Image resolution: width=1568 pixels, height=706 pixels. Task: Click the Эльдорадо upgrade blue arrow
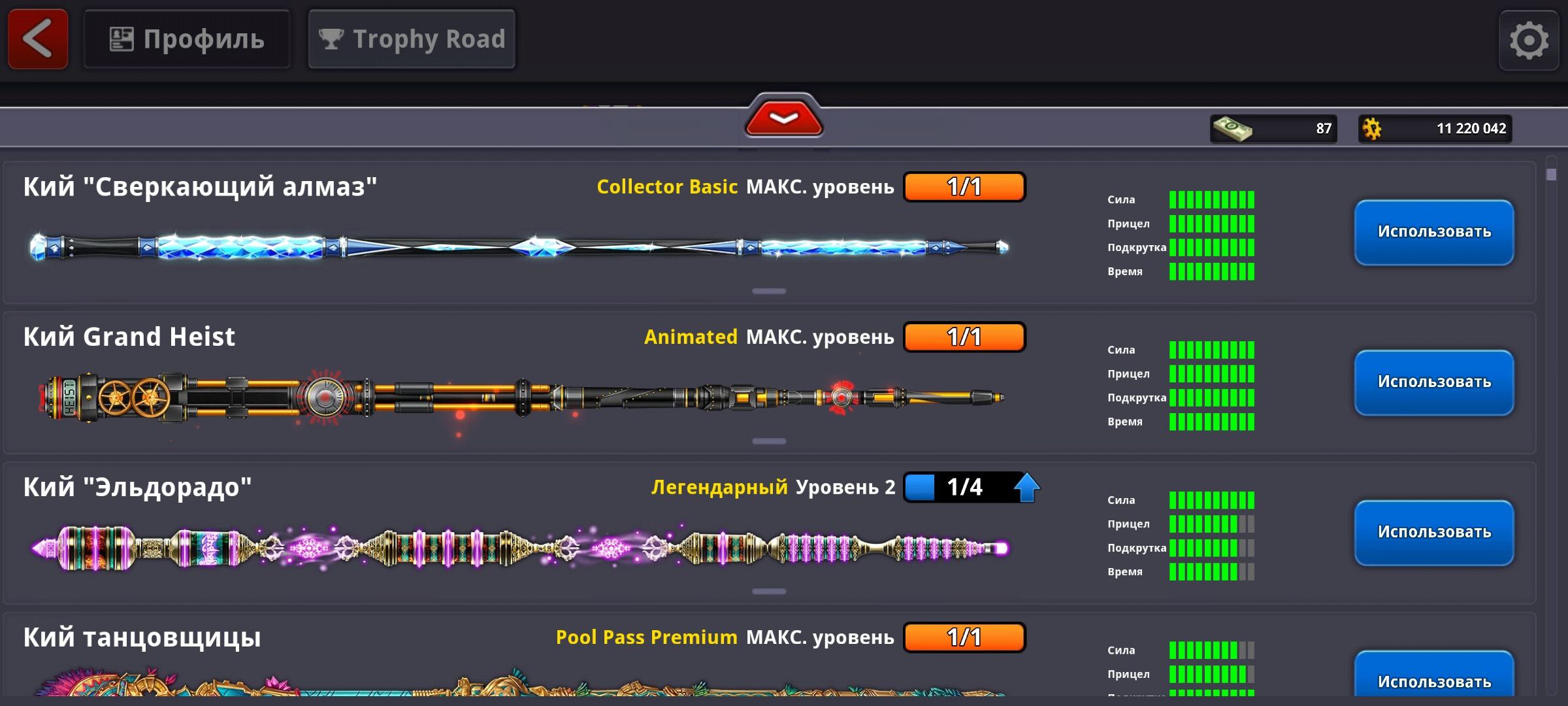(1026, 487)
